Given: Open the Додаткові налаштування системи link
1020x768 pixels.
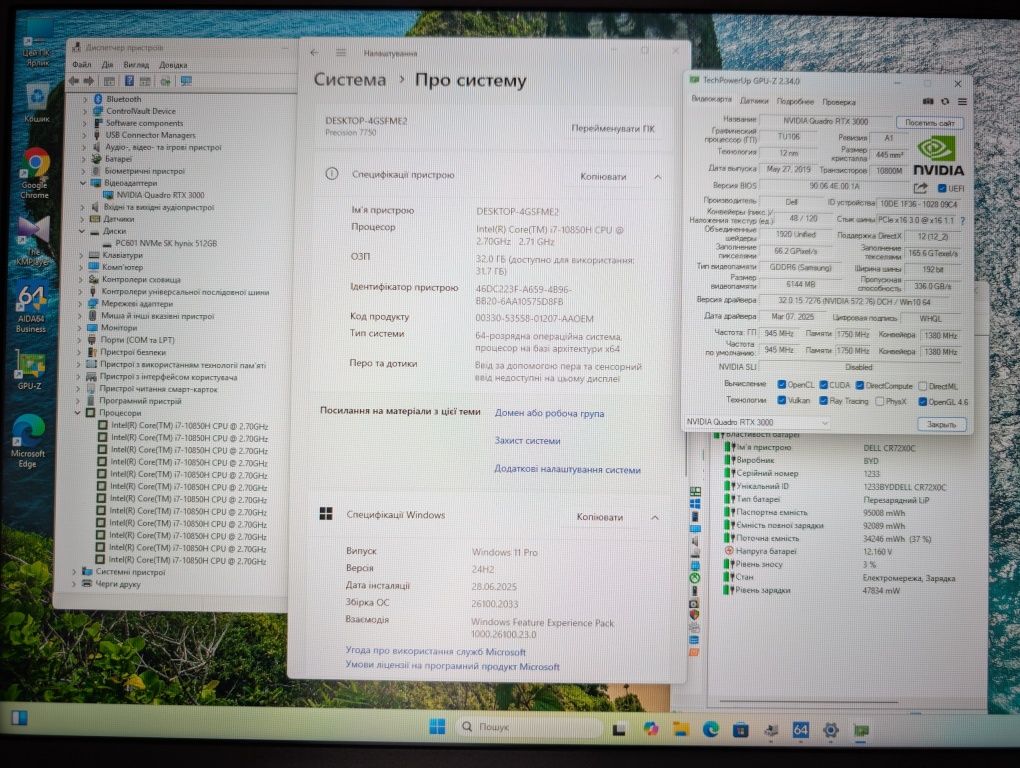Looking at the screenshot, I should (x=567, y=469).
